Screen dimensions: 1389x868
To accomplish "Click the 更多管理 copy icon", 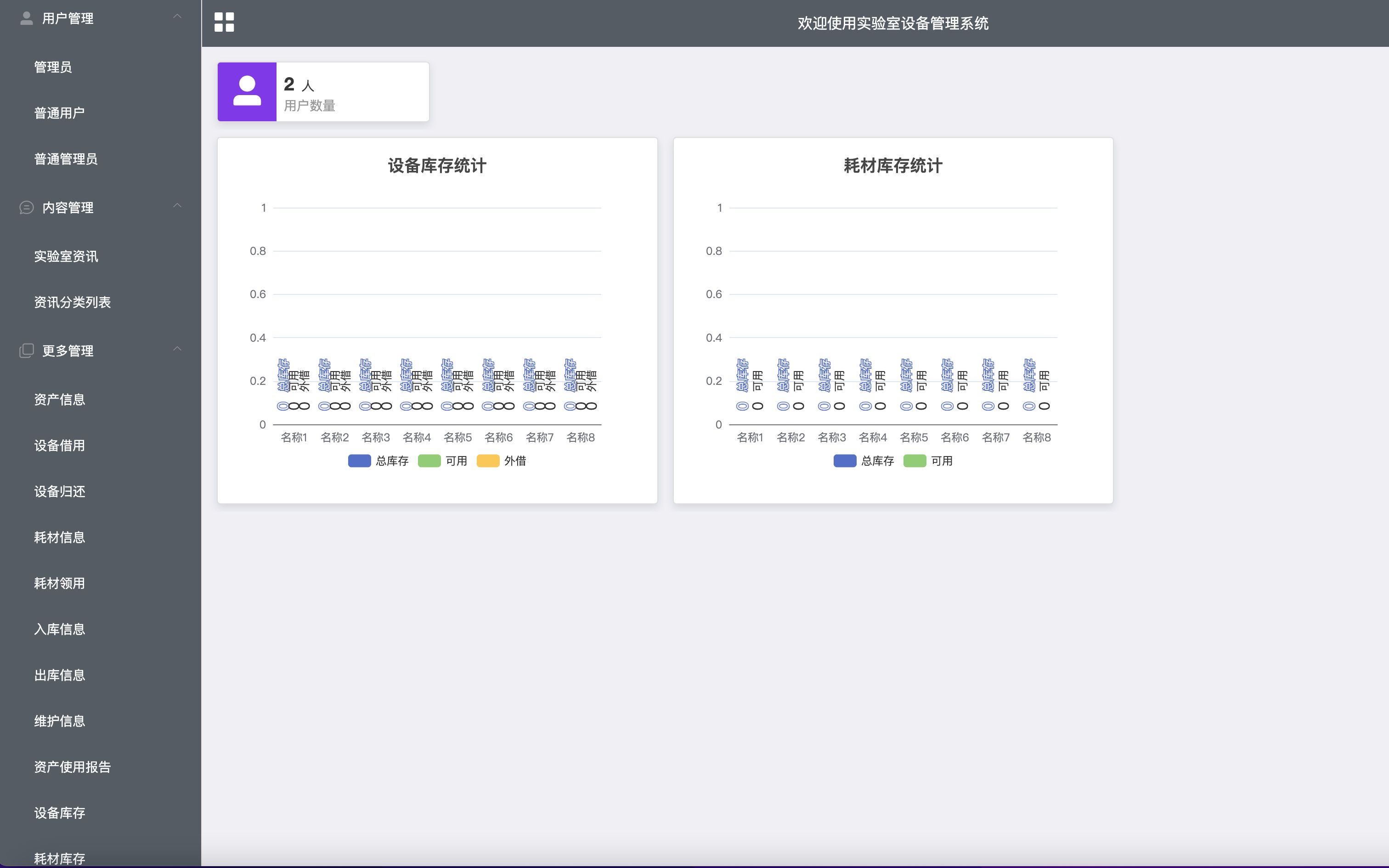I will (x=26, y=350).
